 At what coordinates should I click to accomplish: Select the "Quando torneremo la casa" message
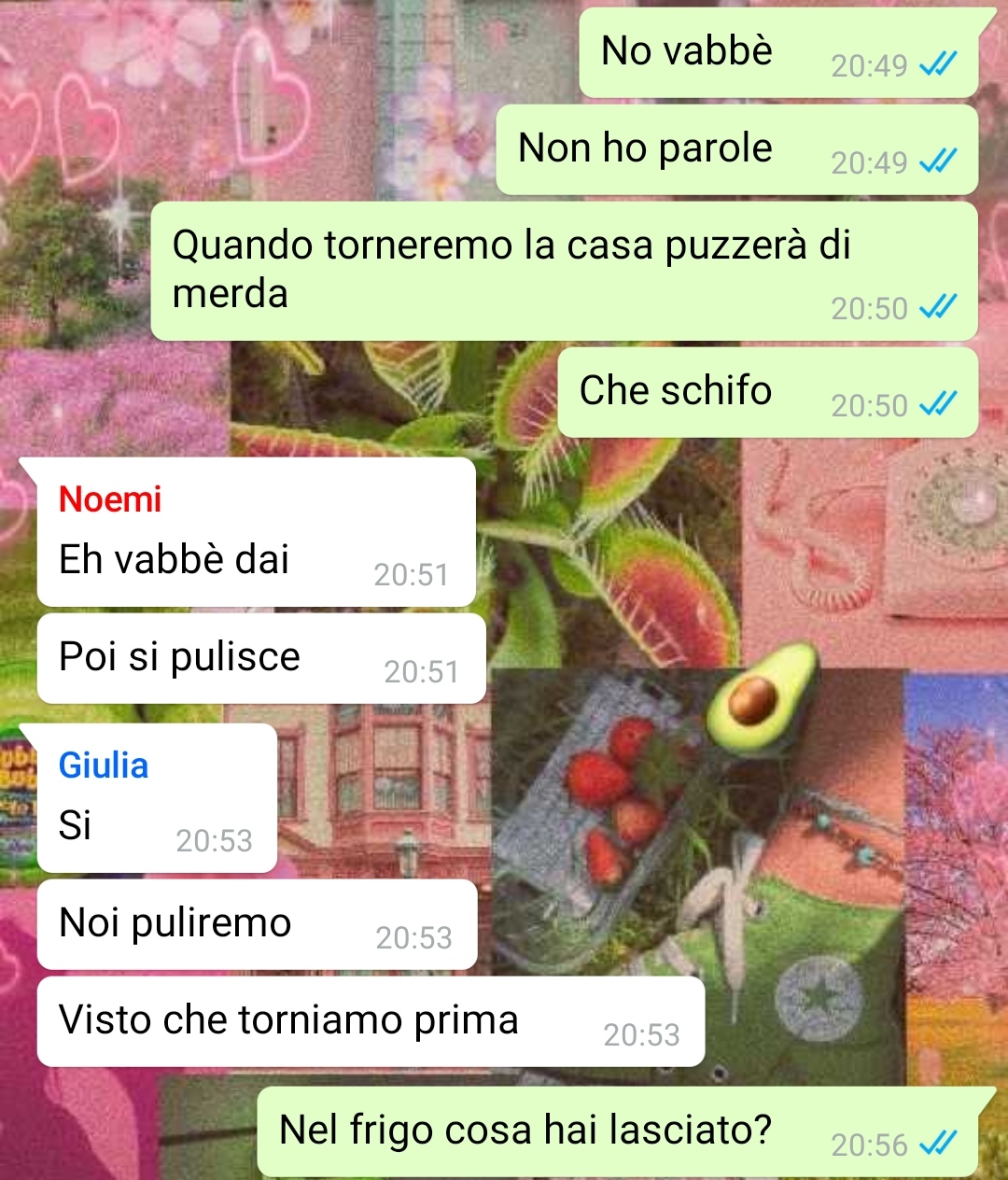pos(565,271)
